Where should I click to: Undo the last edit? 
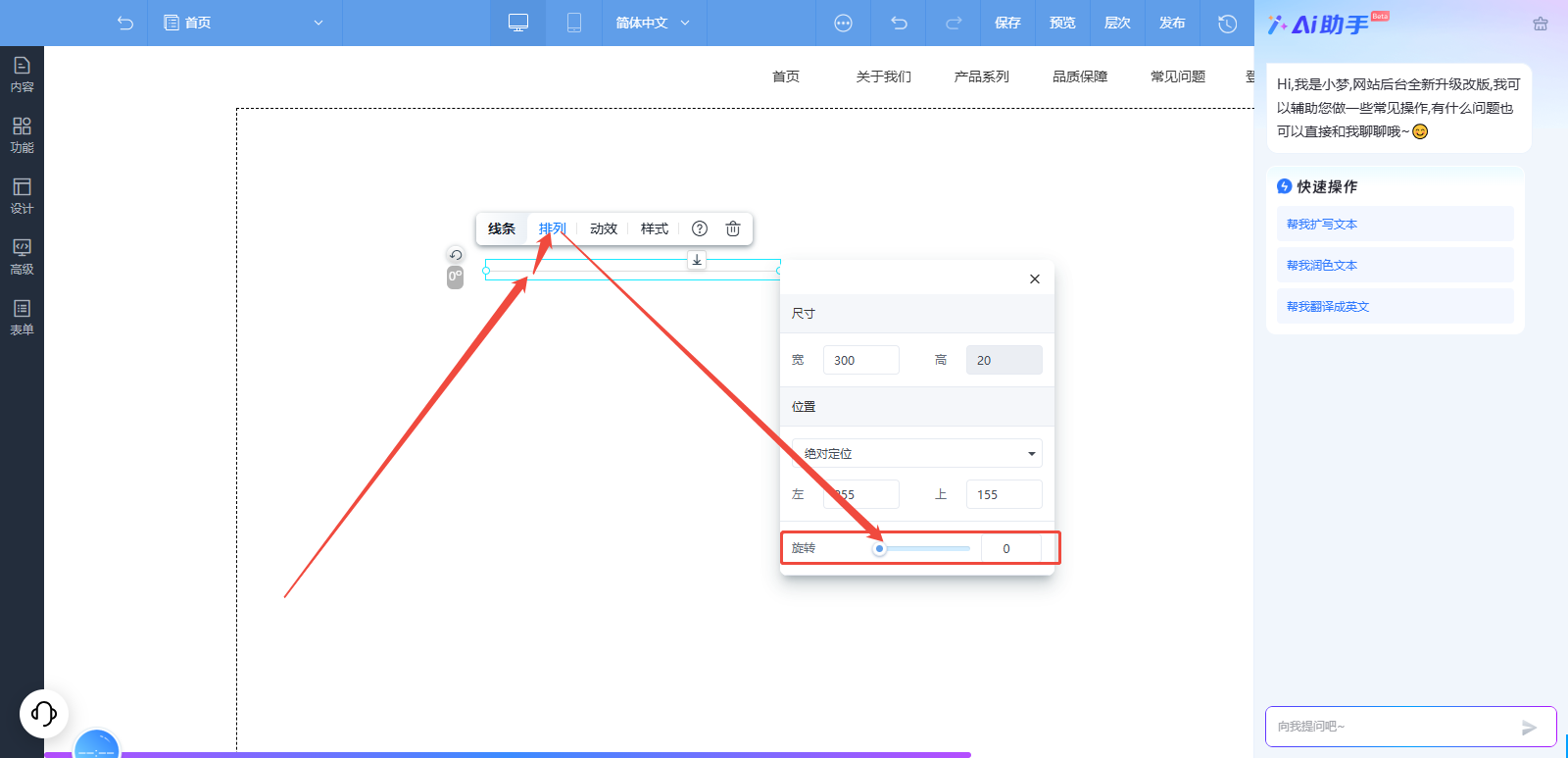point(899,23)
